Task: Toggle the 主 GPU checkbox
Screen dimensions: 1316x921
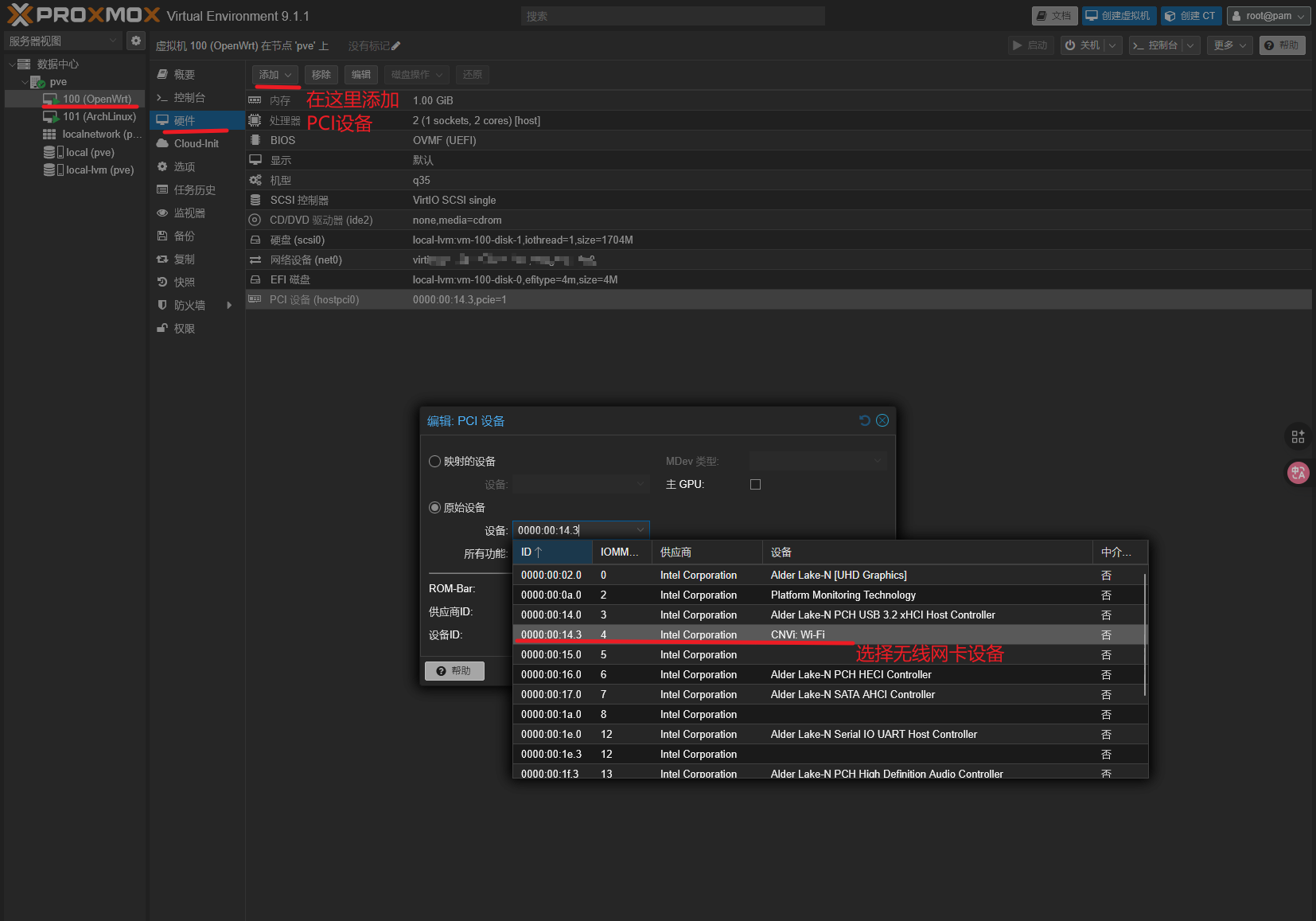Action: (x=755, y=484)
